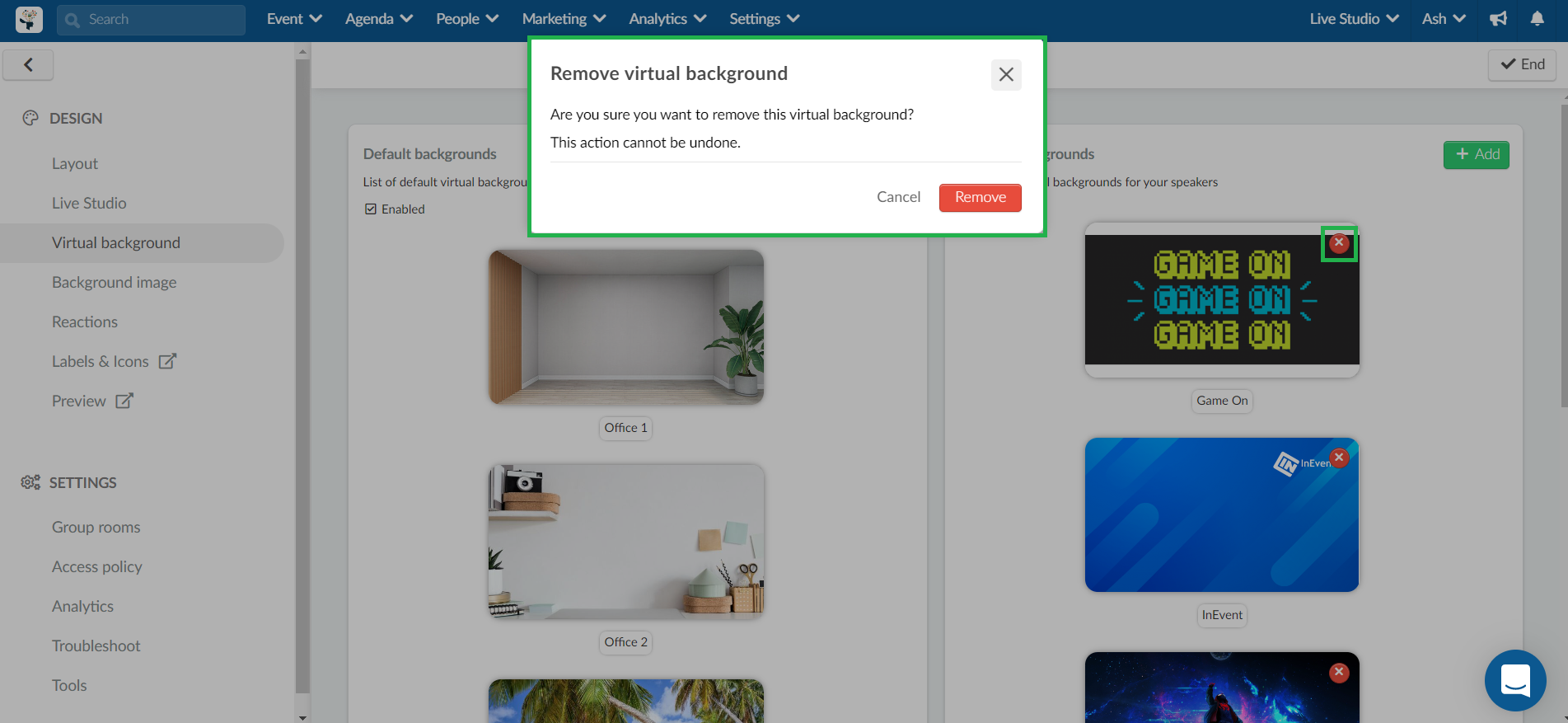Screen dimensions: 1568x723
Task: Expand the People menu
Action: (467, 19)
